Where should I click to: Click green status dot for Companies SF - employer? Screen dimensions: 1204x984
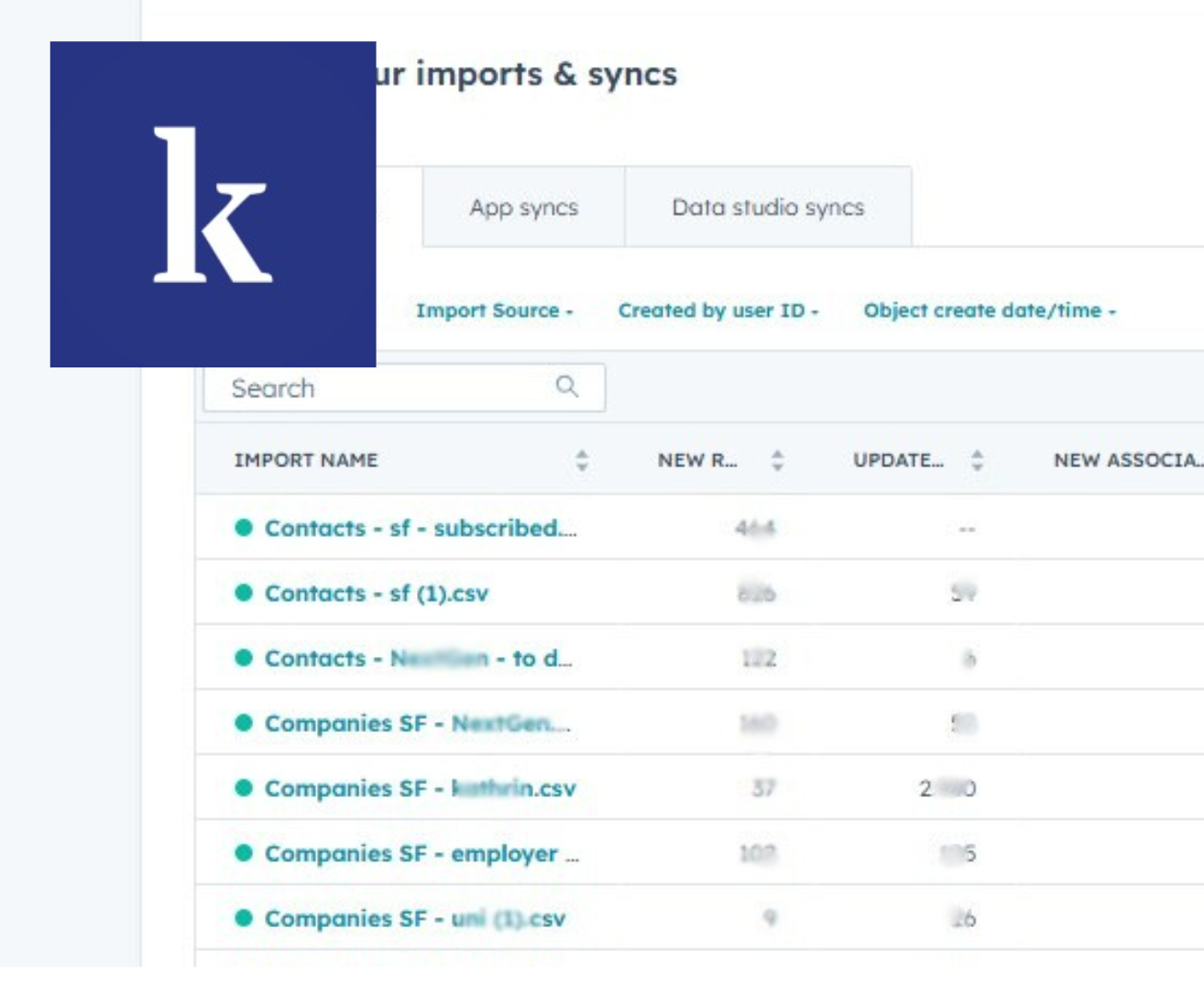tap(244, 853)
